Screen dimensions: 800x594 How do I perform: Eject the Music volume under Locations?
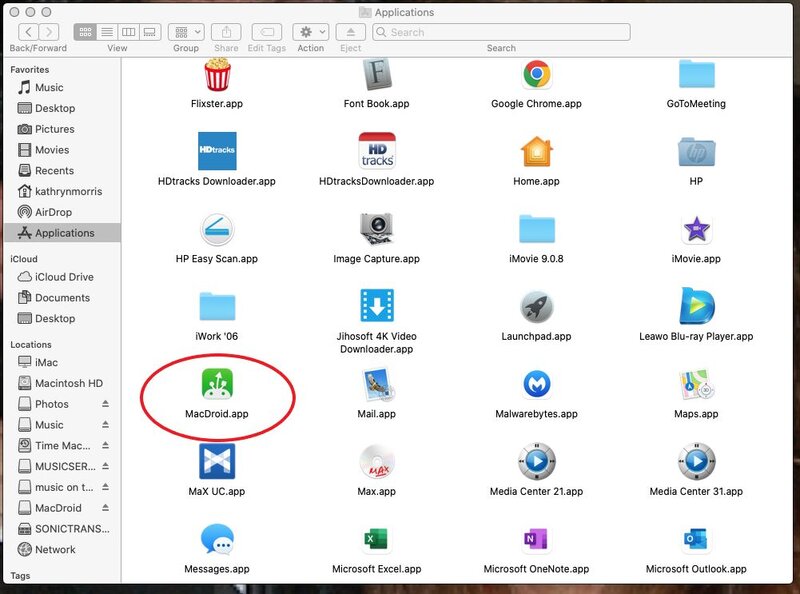coord(105,425)
